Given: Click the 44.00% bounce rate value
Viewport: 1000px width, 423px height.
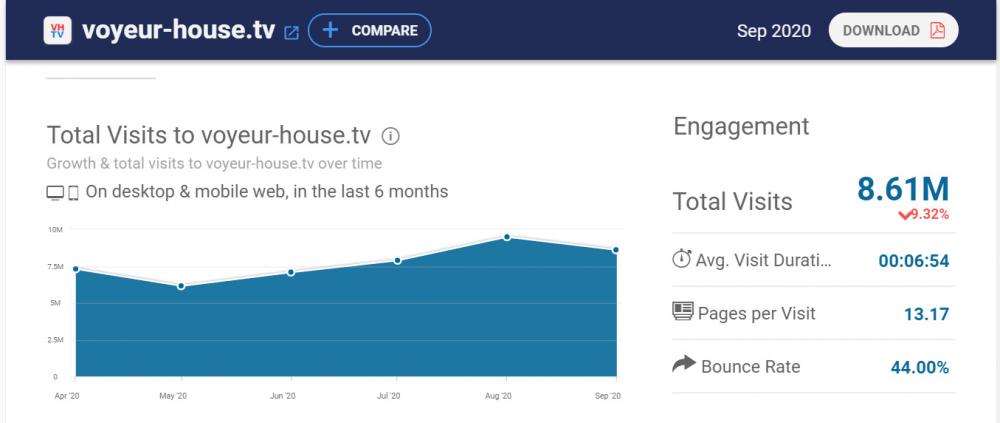Looking at the screenshot, I should [919, 367].
